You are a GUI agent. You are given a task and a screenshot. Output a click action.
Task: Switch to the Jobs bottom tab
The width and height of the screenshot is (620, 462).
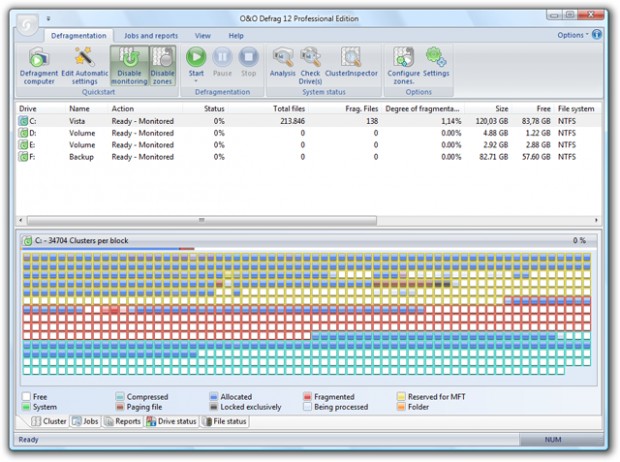[85, 421]
